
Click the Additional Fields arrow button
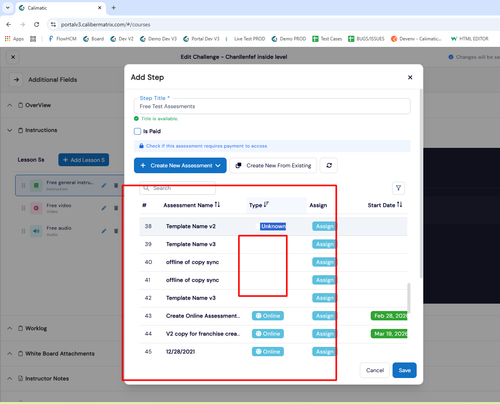pos(16,80)
